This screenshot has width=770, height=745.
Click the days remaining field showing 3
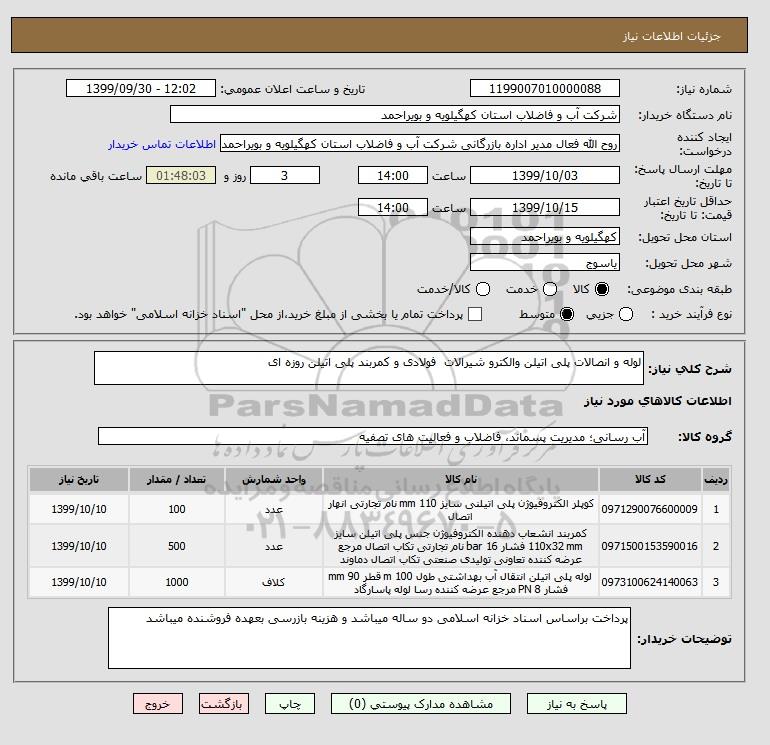click(x=285, y=175)
